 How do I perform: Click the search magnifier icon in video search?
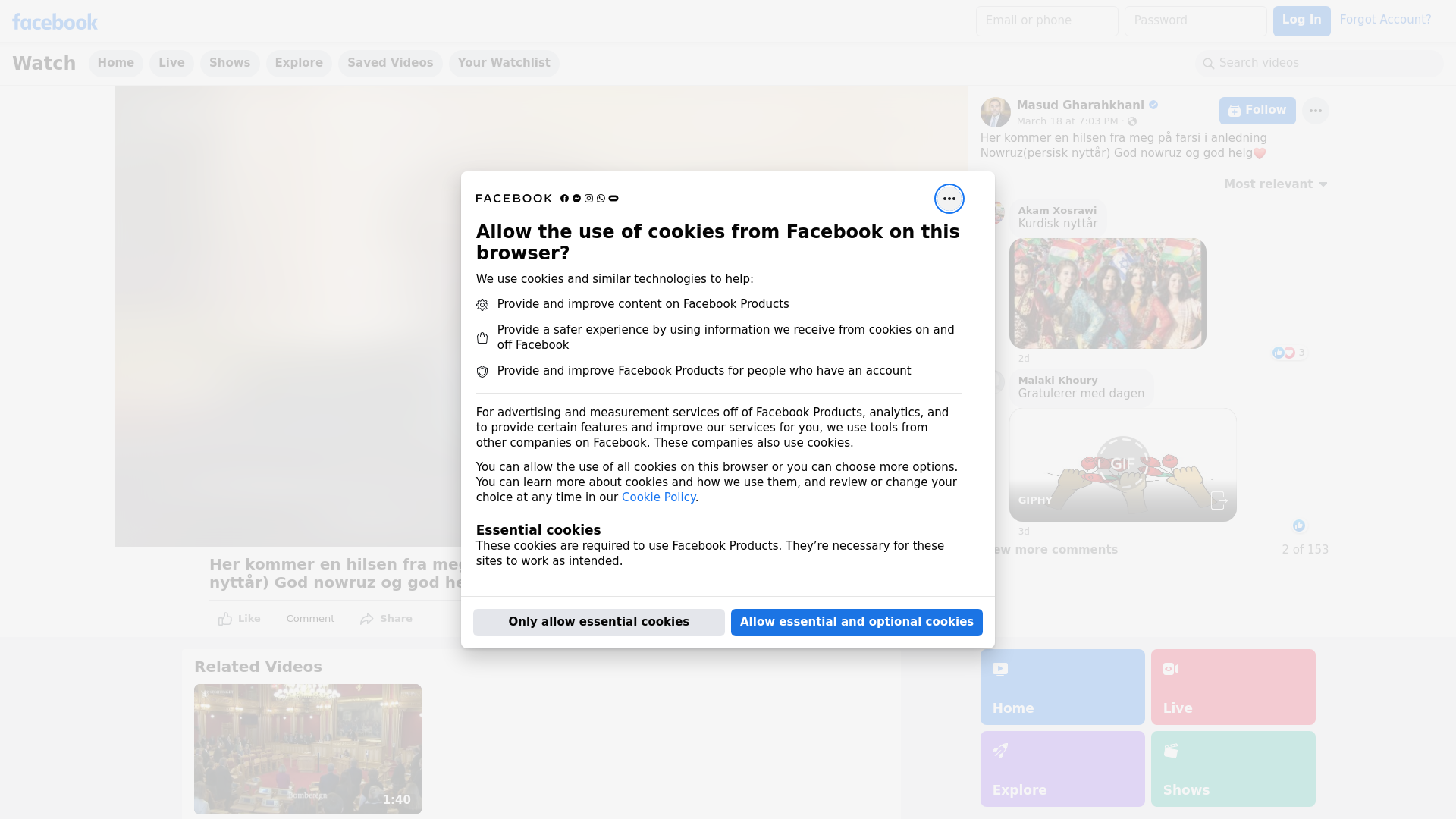point(1208,64)
